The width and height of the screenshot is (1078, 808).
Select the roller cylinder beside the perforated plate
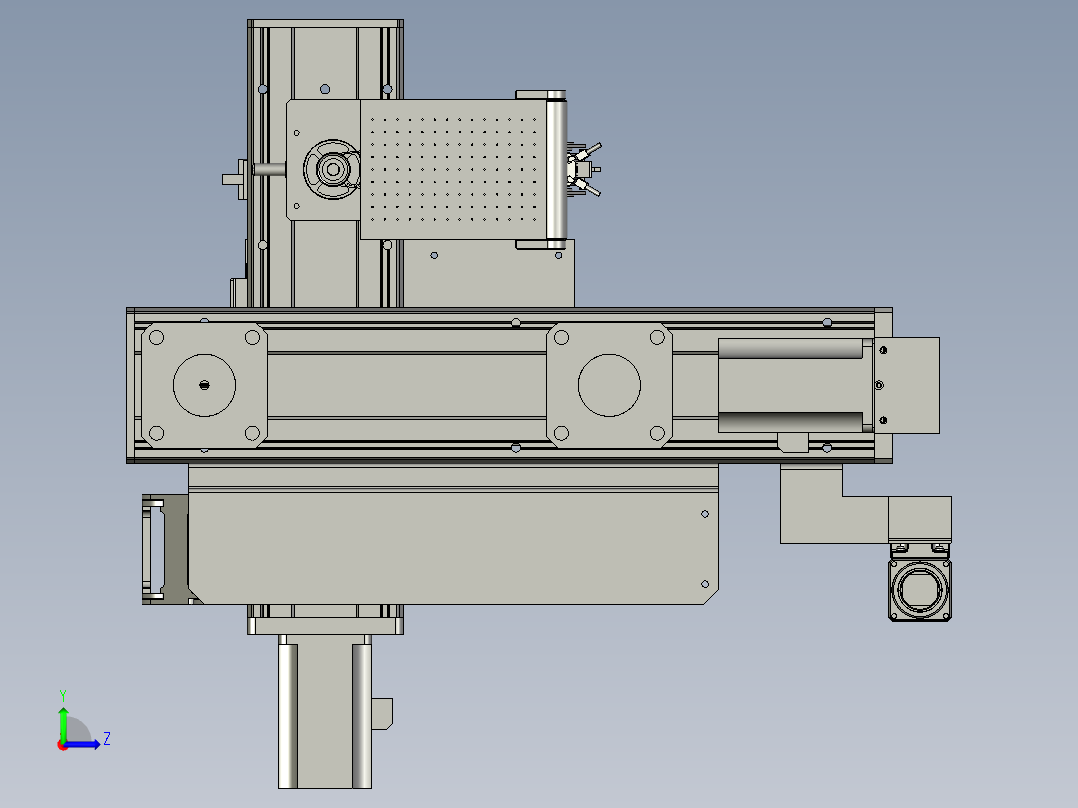pyautogui.click(x=556, y=169)
